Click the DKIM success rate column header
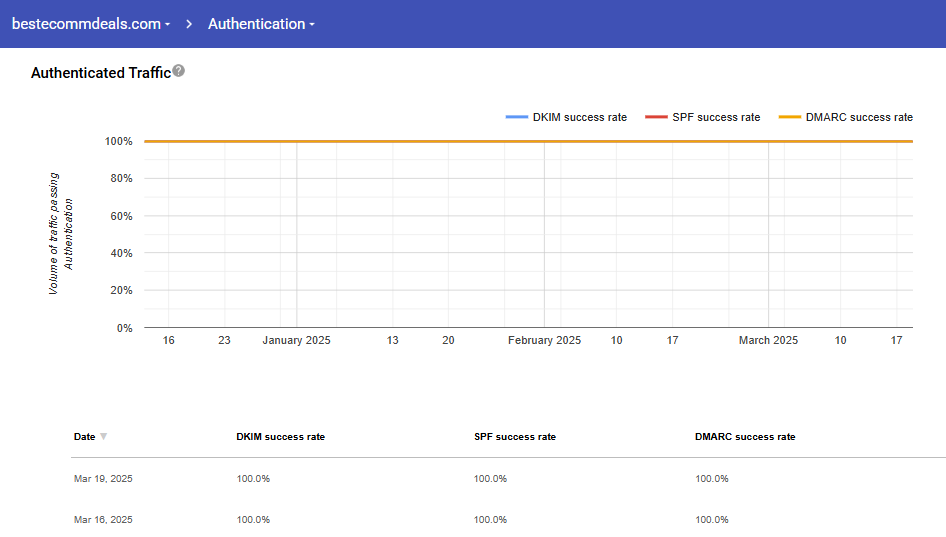 280,437
